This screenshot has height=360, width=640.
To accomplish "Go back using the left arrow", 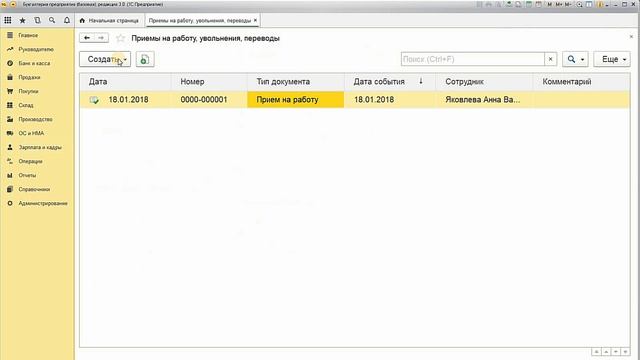I will tap(87, 38).
